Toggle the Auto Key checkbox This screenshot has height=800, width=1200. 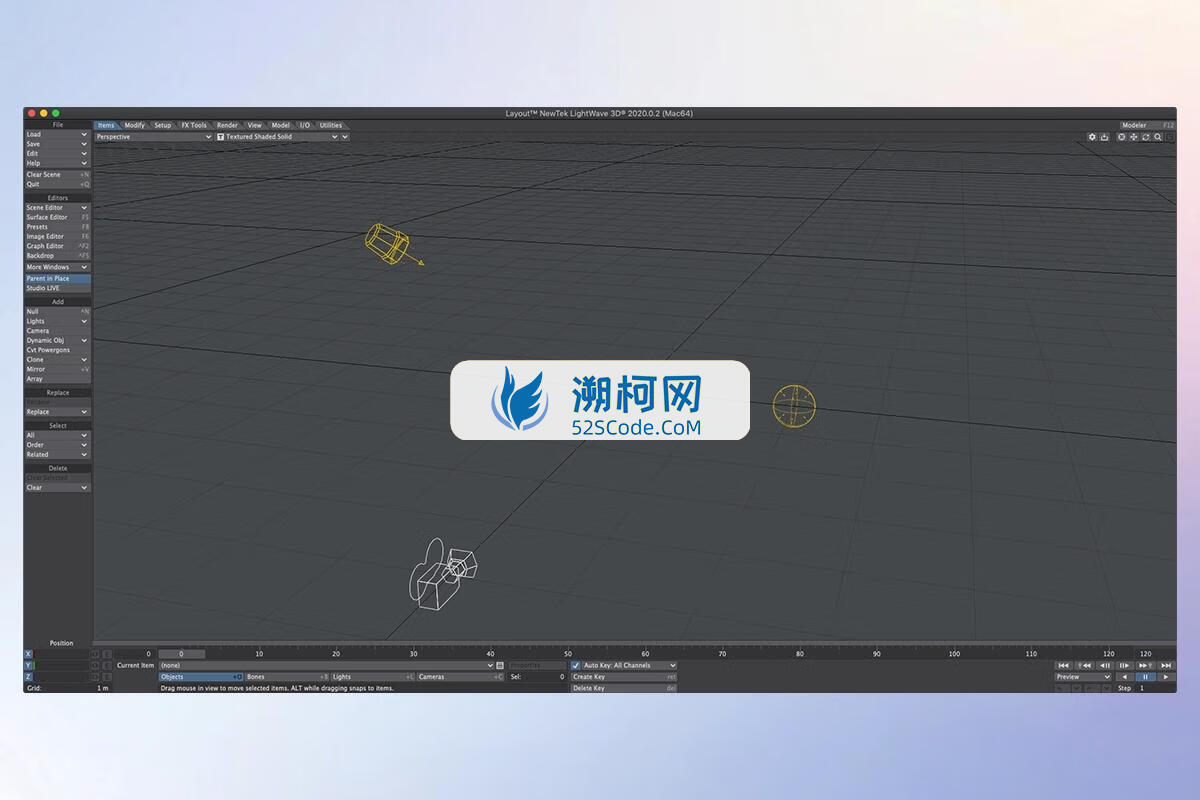click(575, 665)
